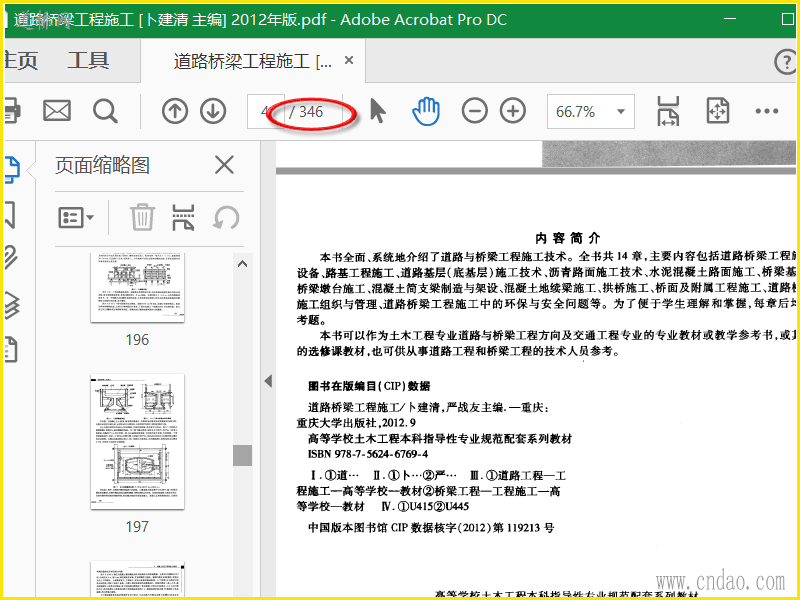800x600 pixels.
Task: Open the document sidebar icon under the layers icon
Action: tap(11, 349)
